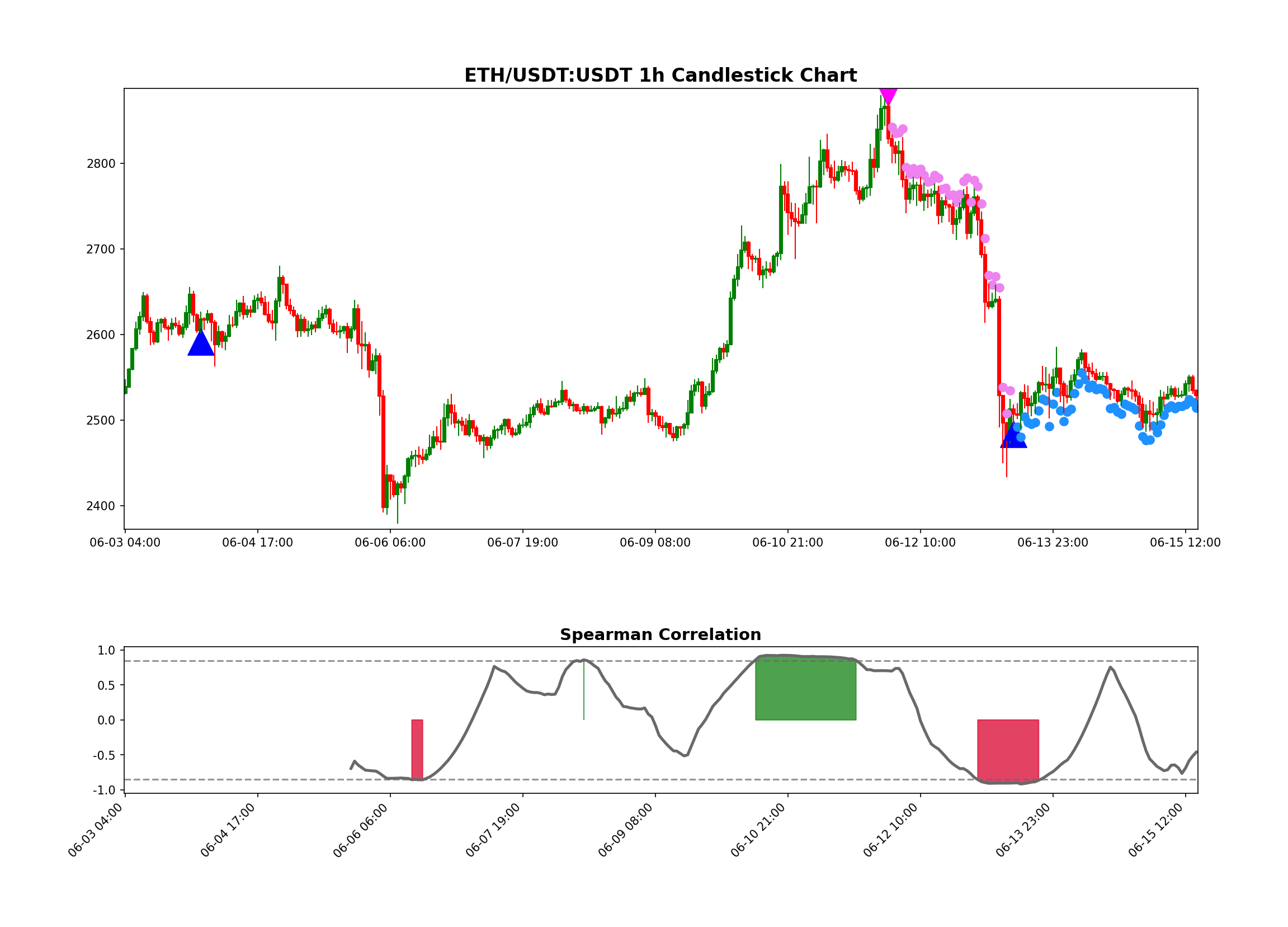Viewport: 1288px width, 927px height.
Task: Click the blue up-triangle marker below 2500
Action: tap(1014, 436)
